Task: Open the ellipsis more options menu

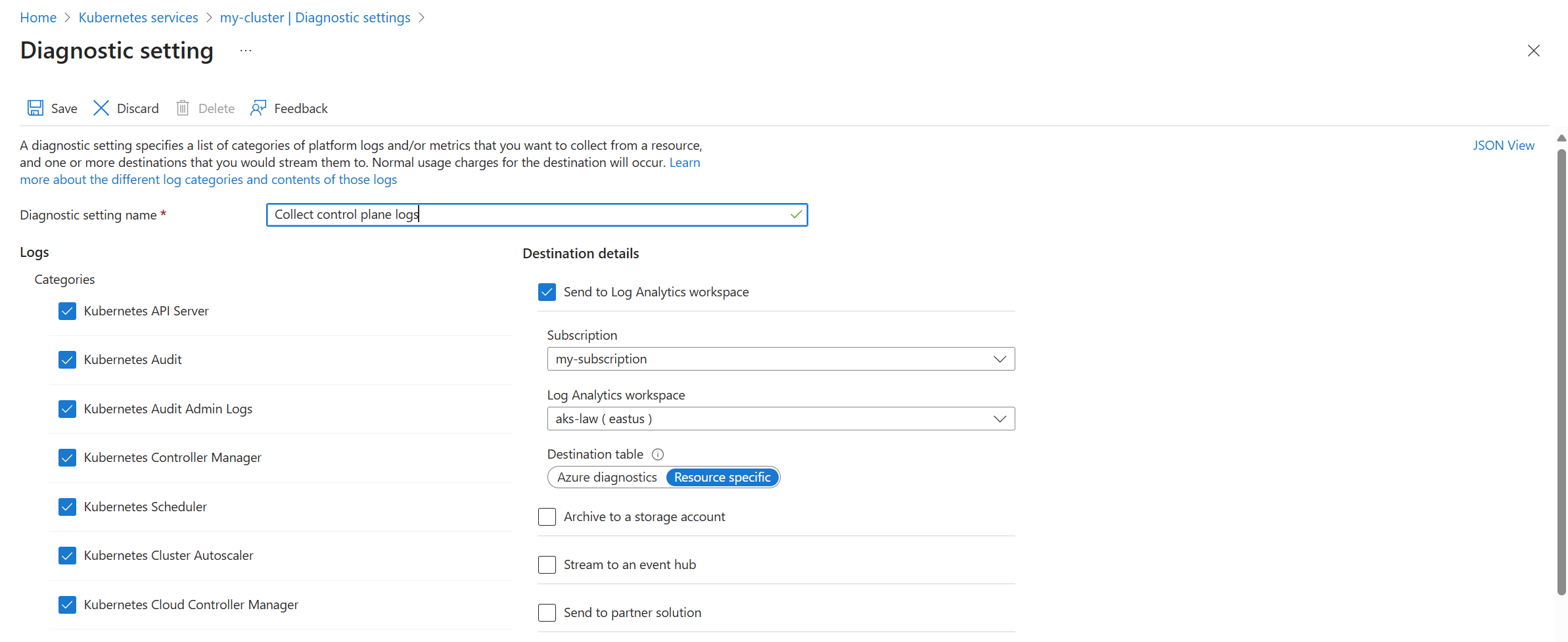Action: pos(246,51)
